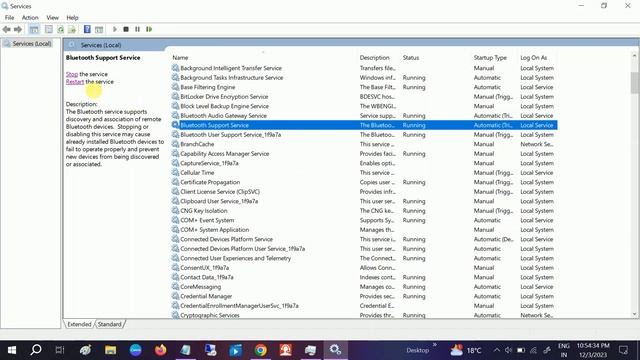Select CaptureService_1f9a7a row

(x=364, y=163)
